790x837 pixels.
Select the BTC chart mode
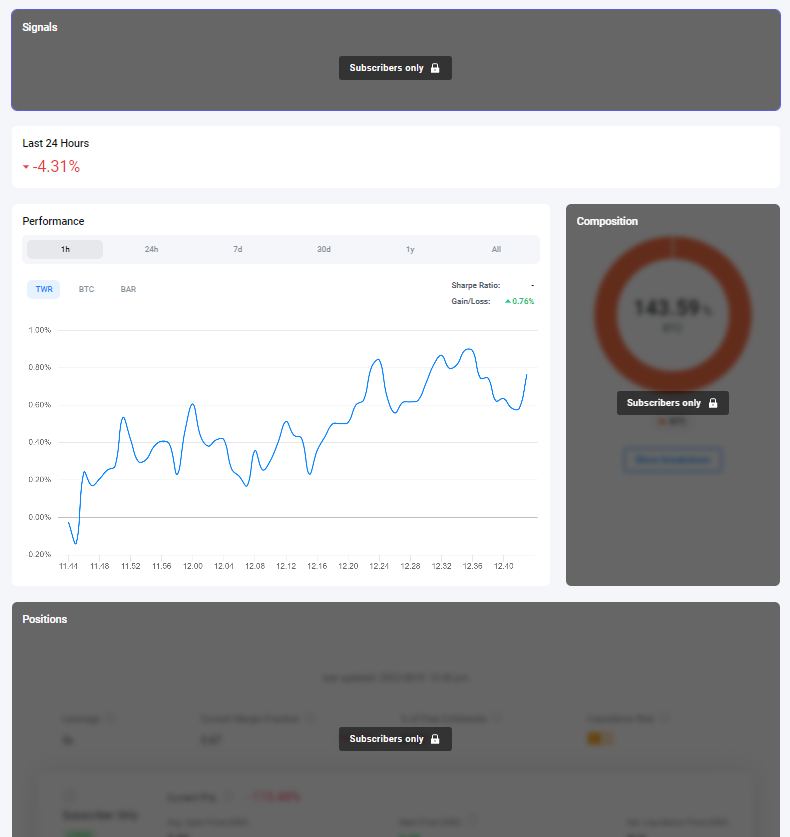point(86,289)
